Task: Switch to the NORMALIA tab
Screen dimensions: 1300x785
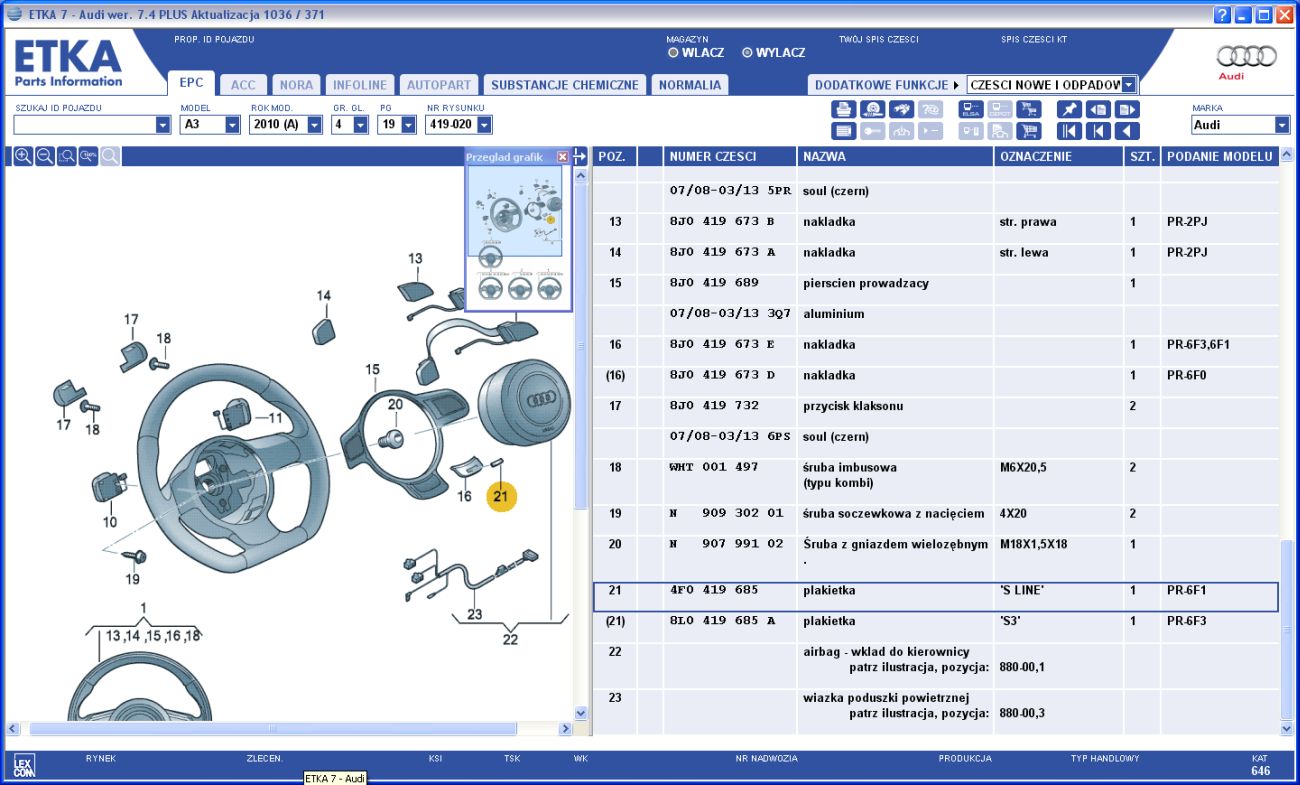Action: tap(689, 85)
